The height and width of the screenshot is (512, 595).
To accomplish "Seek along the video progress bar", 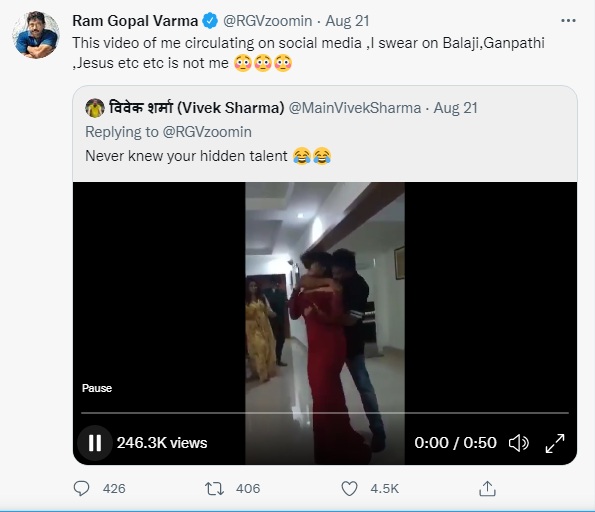I will [325, 413].
